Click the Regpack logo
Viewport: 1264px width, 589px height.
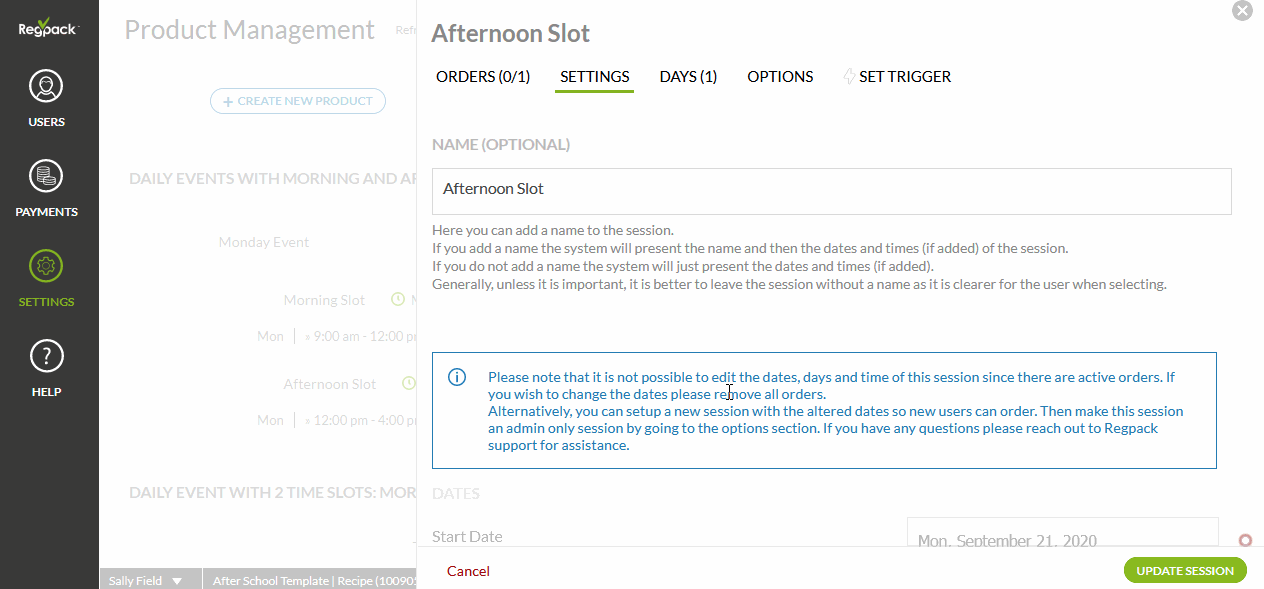coord(47,30)
